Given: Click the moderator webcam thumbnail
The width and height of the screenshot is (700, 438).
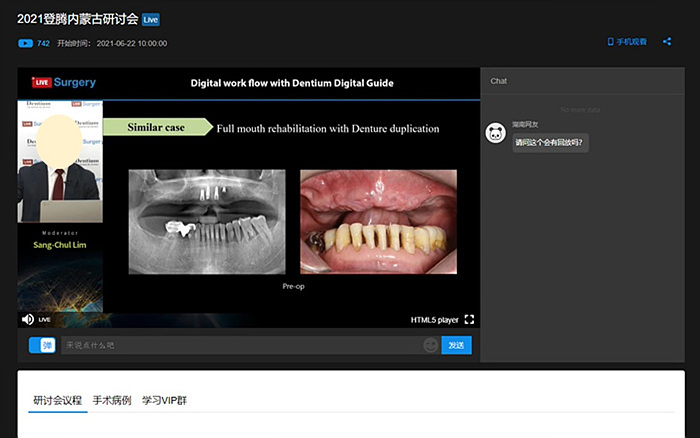Looking at the screenshot, I should [60, 161].
